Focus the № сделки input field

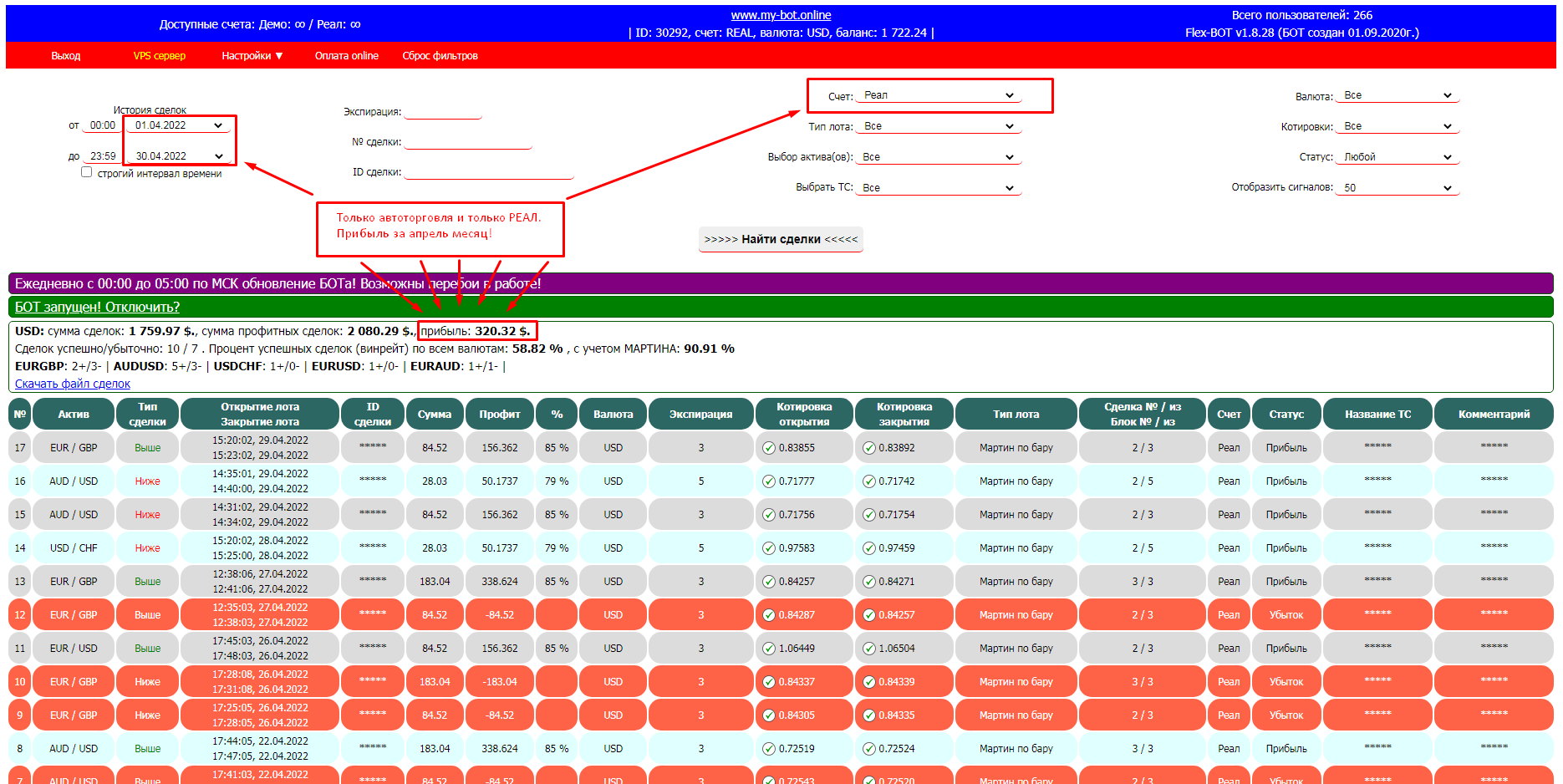pos(468,141)
